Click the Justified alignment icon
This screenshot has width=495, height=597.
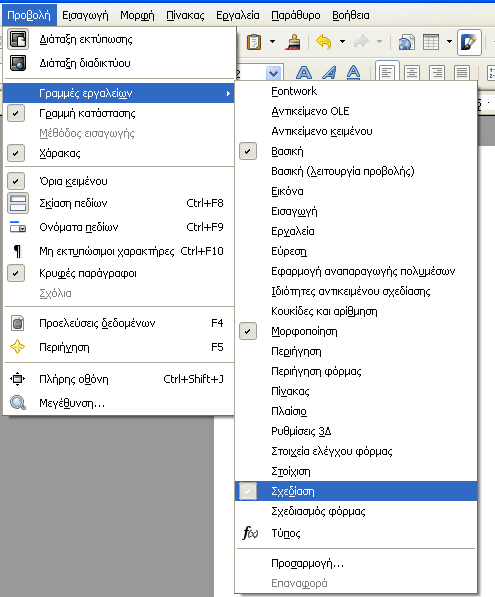click(x=461, y=72)
